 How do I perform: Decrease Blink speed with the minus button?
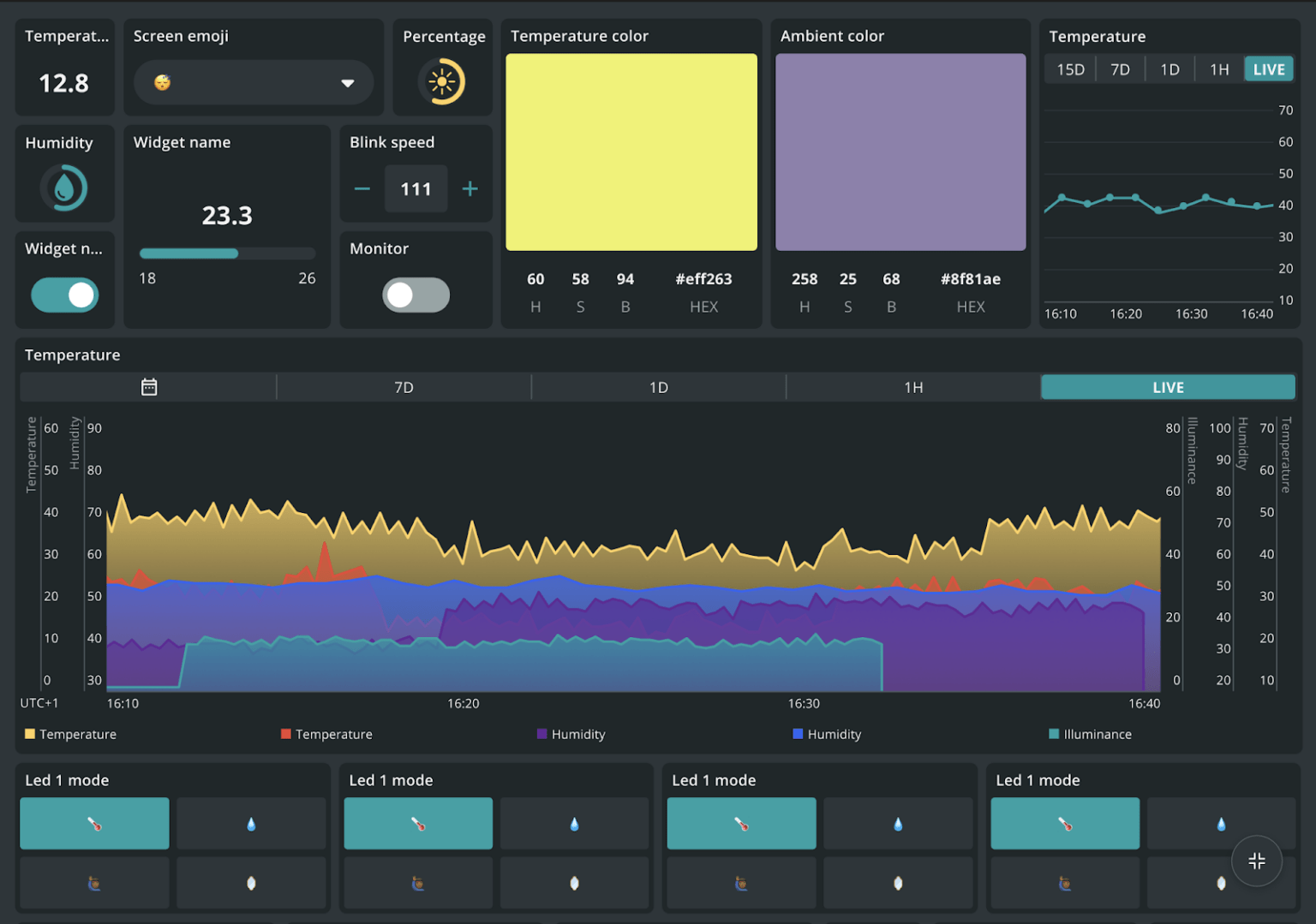pos(362,188)
